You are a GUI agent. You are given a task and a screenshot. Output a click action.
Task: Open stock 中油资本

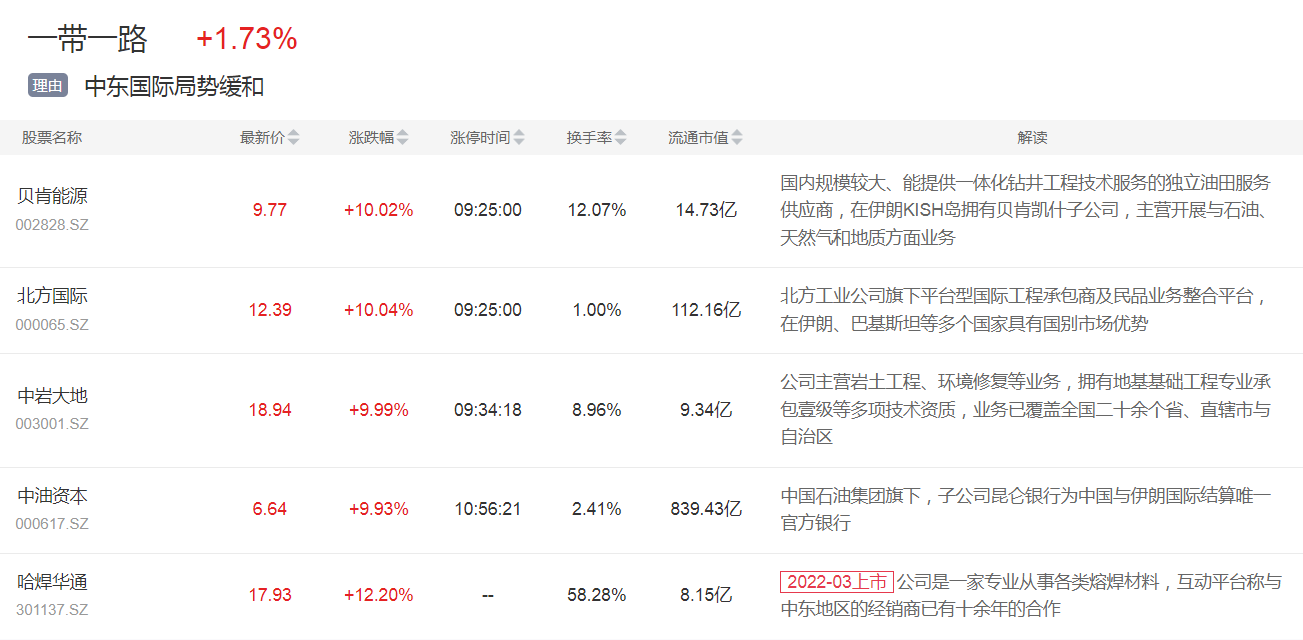[x=53, y=496]
